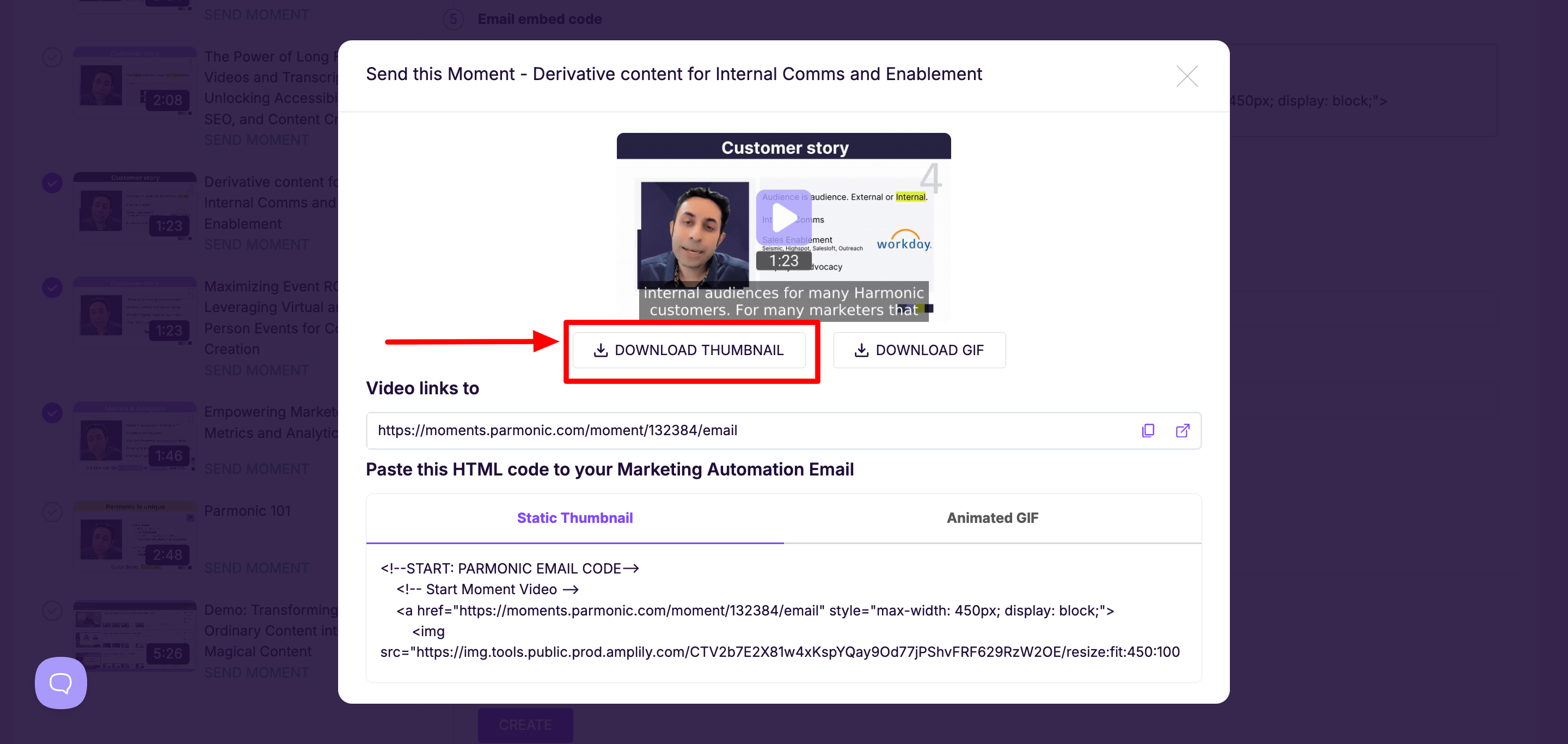Copy the video link to clipboard

[x=1147, y=430]
